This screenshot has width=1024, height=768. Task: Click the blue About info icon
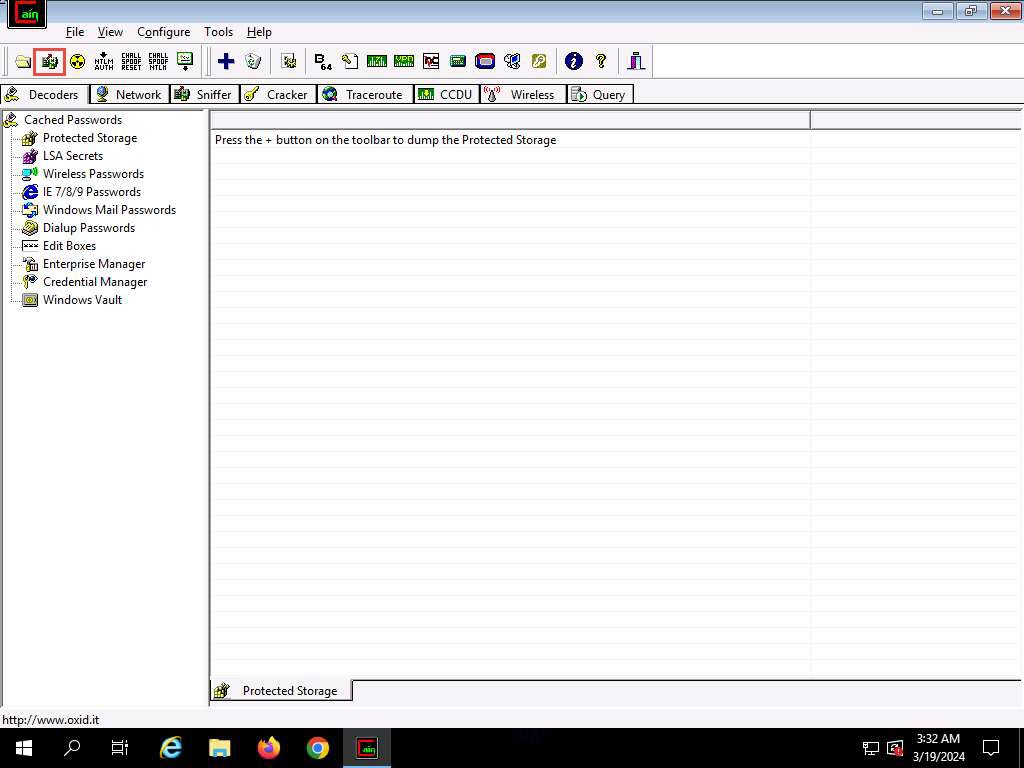[x=574, y=62]
